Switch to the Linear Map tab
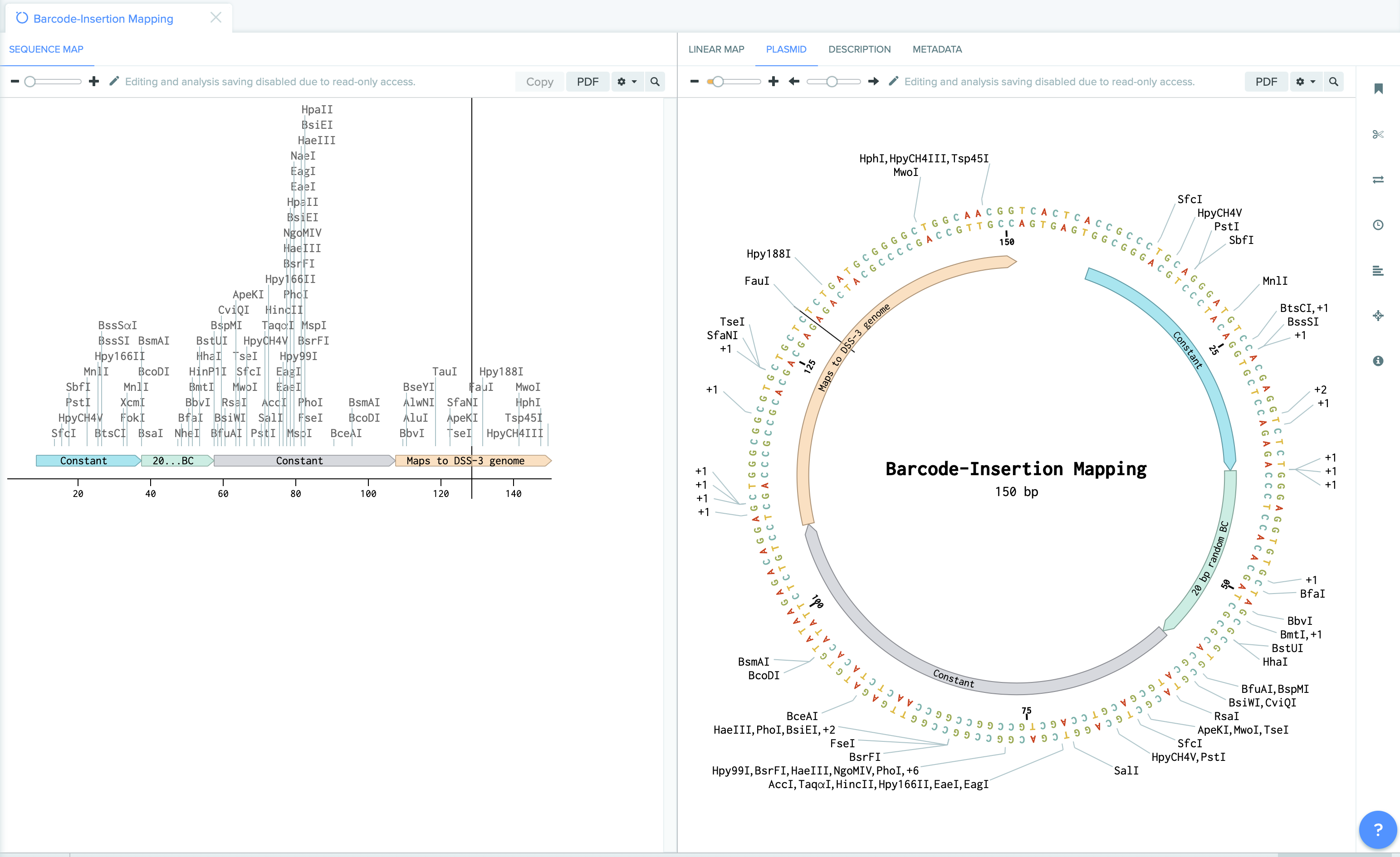 pyautogui.click(x=716, y=49)
